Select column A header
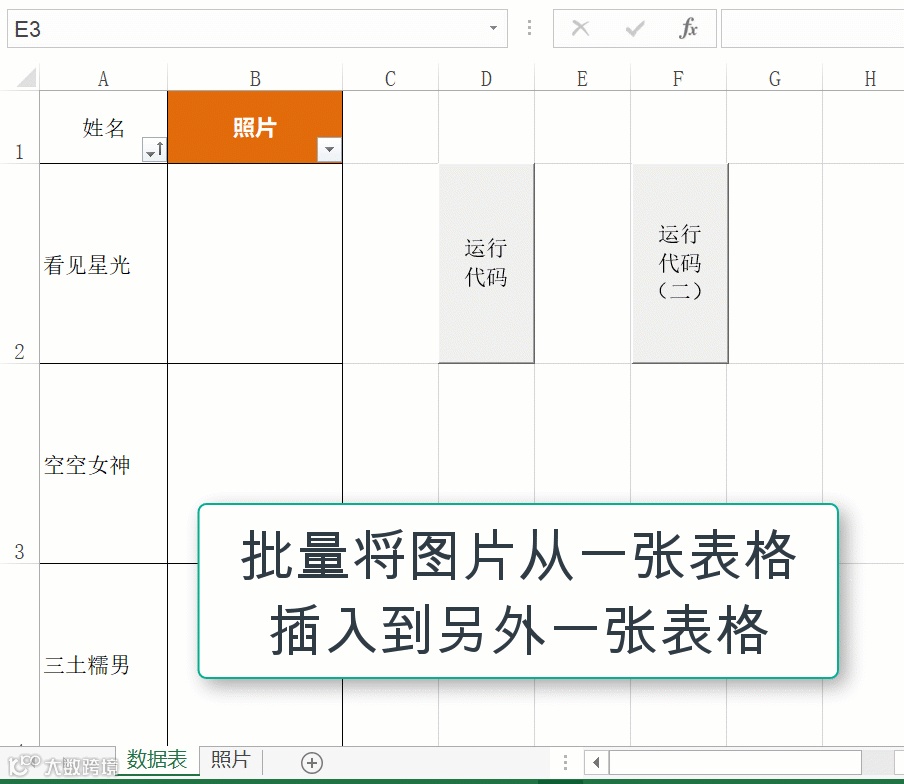 [103, 78]
